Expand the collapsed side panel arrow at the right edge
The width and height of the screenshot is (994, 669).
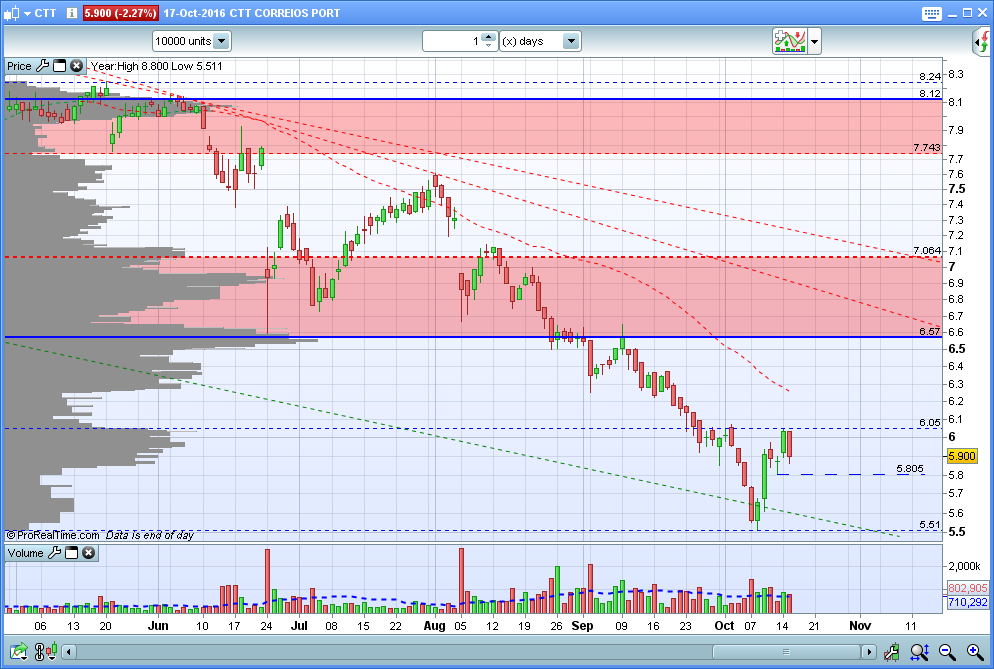(x=981, y=42)
